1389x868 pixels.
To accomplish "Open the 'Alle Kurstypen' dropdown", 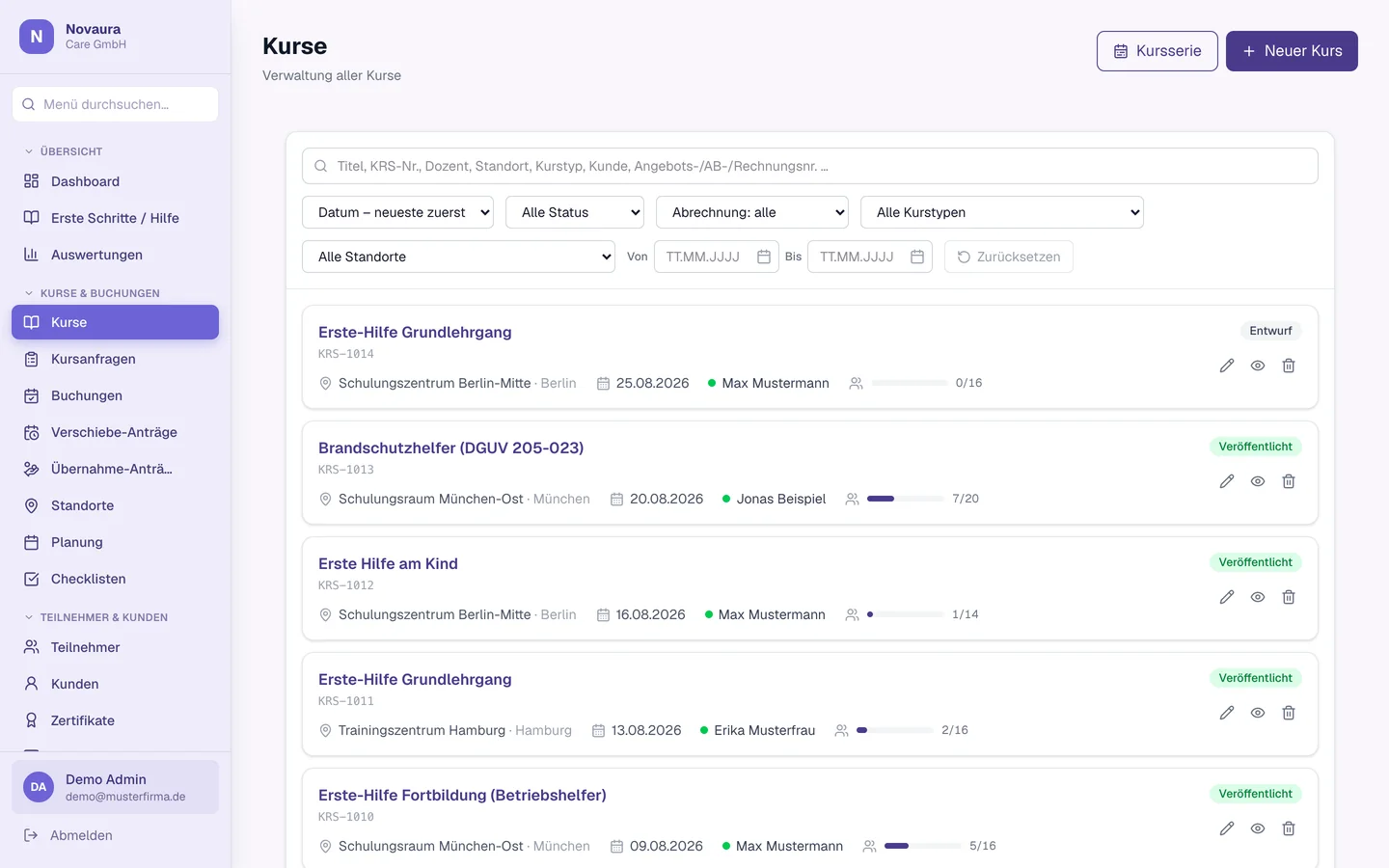I will click(x=1002, y=212).
